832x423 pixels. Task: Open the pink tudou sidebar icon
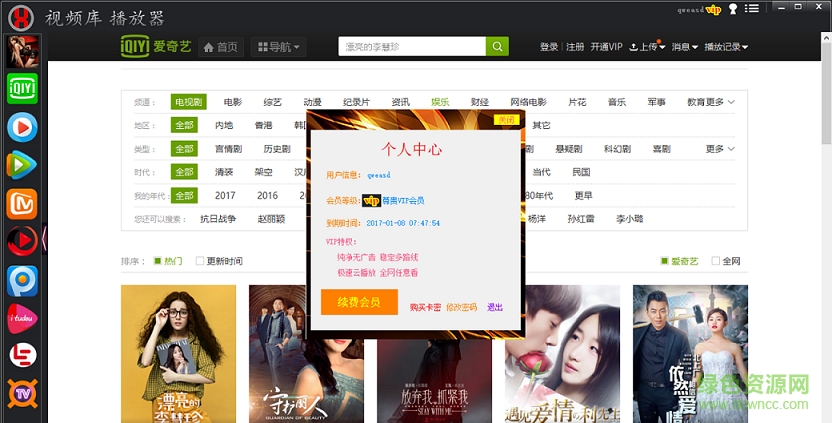22,318
